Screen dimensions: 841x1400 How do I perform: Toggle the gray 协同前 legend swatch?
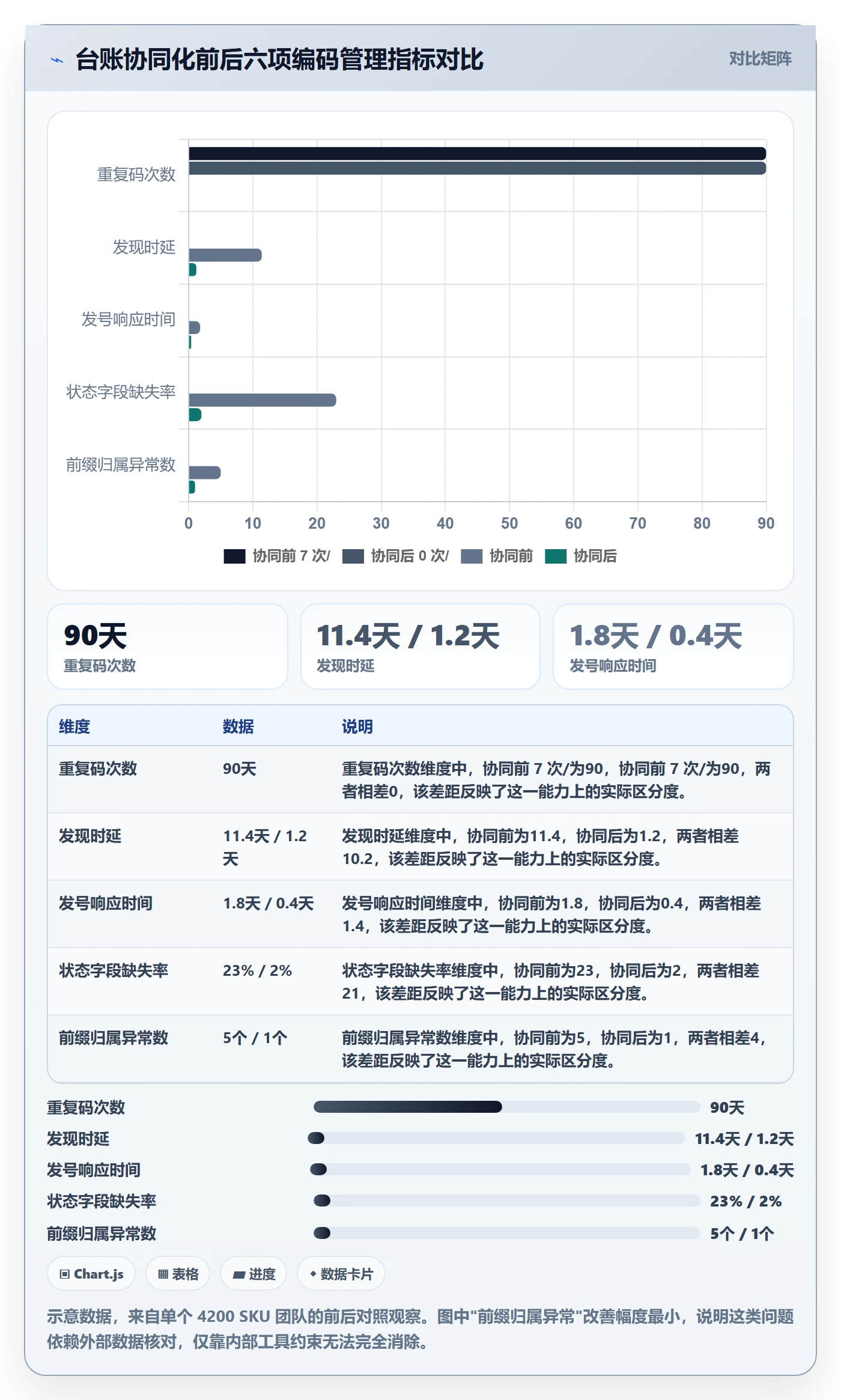472,556
